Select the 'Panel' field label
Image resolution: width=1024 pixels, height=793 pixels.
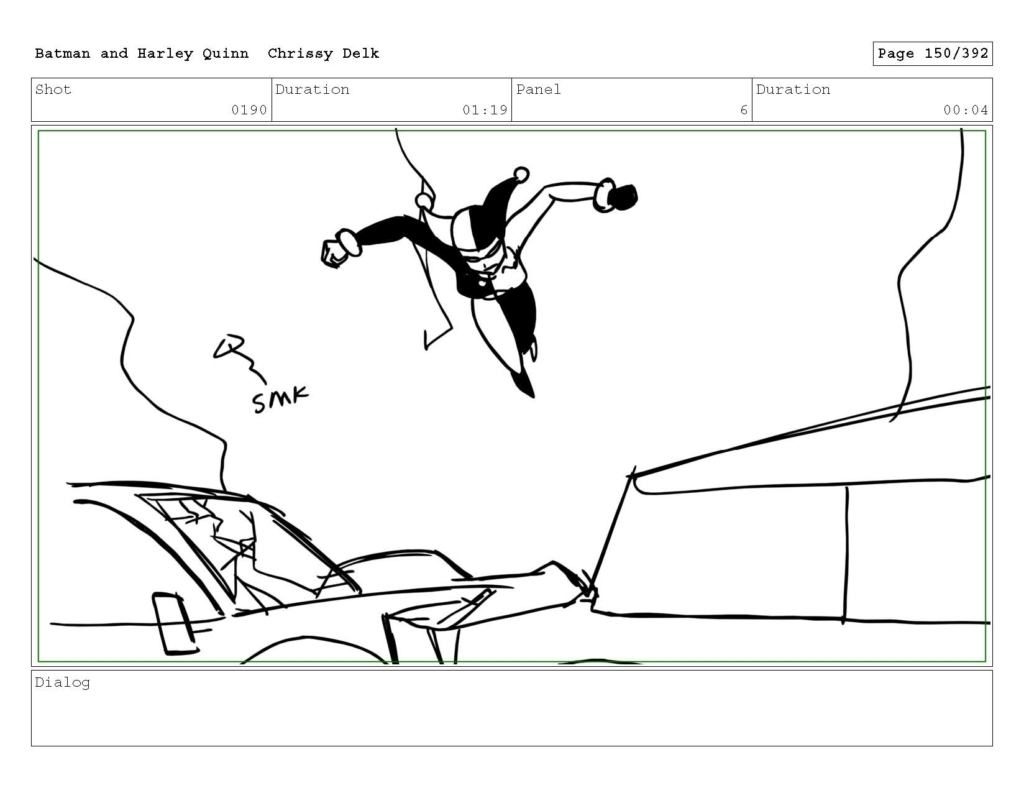(538, 89)
